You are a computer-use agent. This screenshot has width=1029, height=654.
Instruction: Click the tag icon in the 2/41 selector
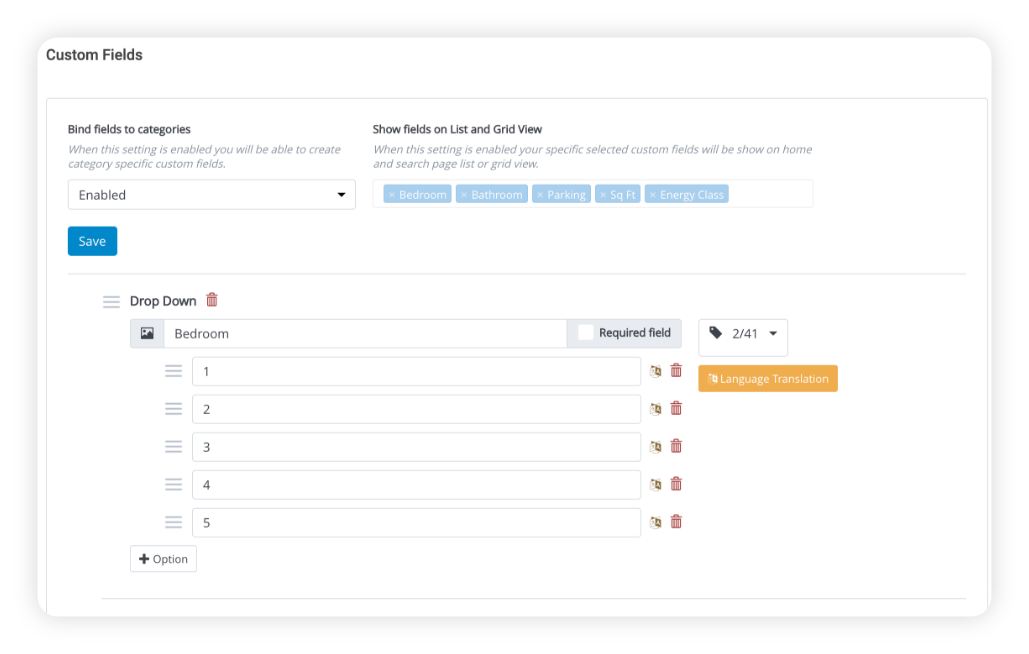pyautogui.click(x=716, y=332)
